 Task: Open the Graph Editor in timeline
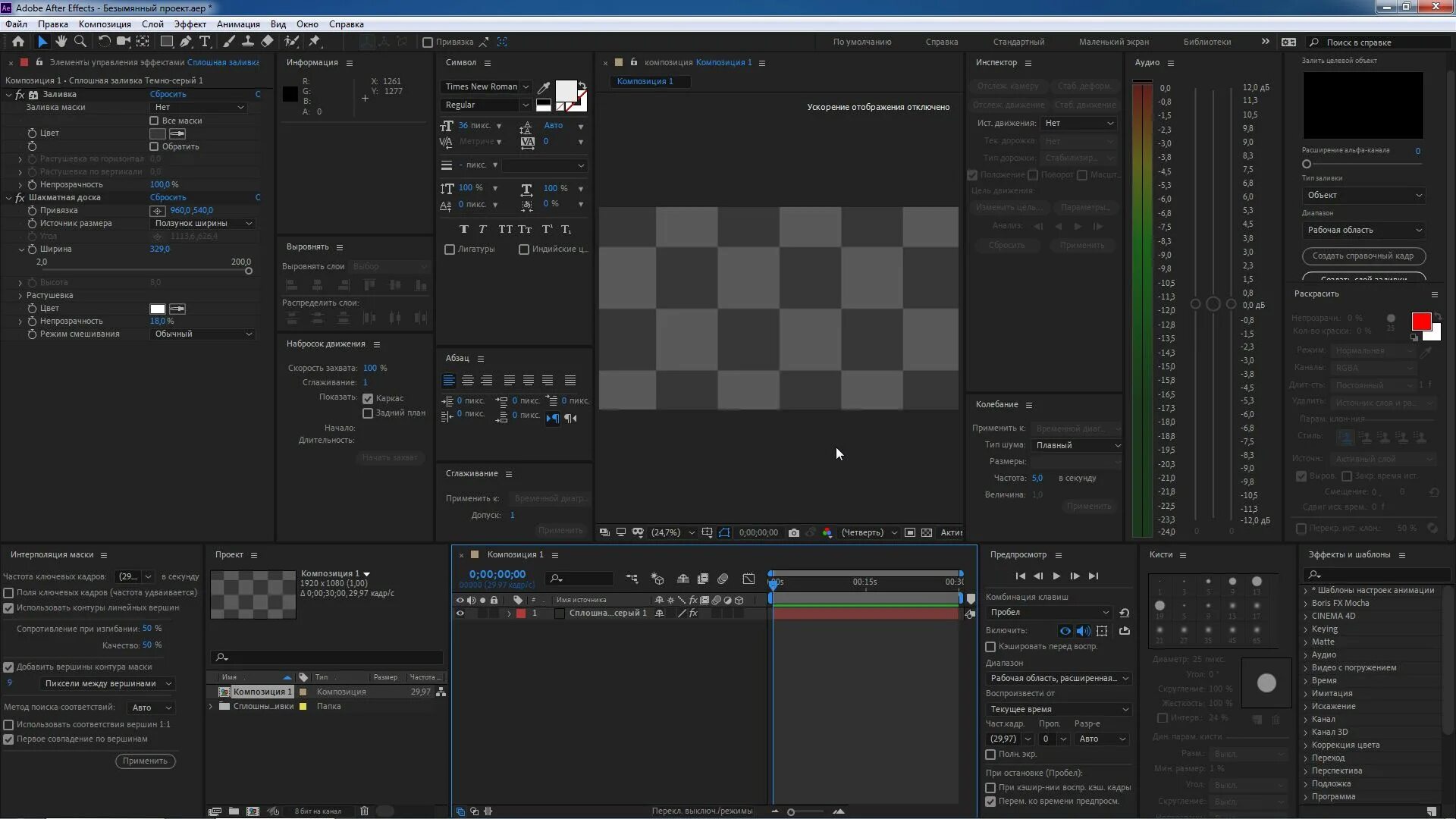tap(748, 579)
